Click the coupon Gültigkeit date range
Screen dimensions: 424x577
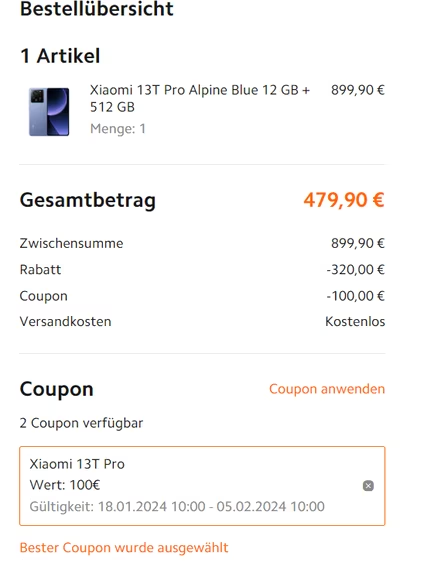pyautogui.click(x=177, y=507)
